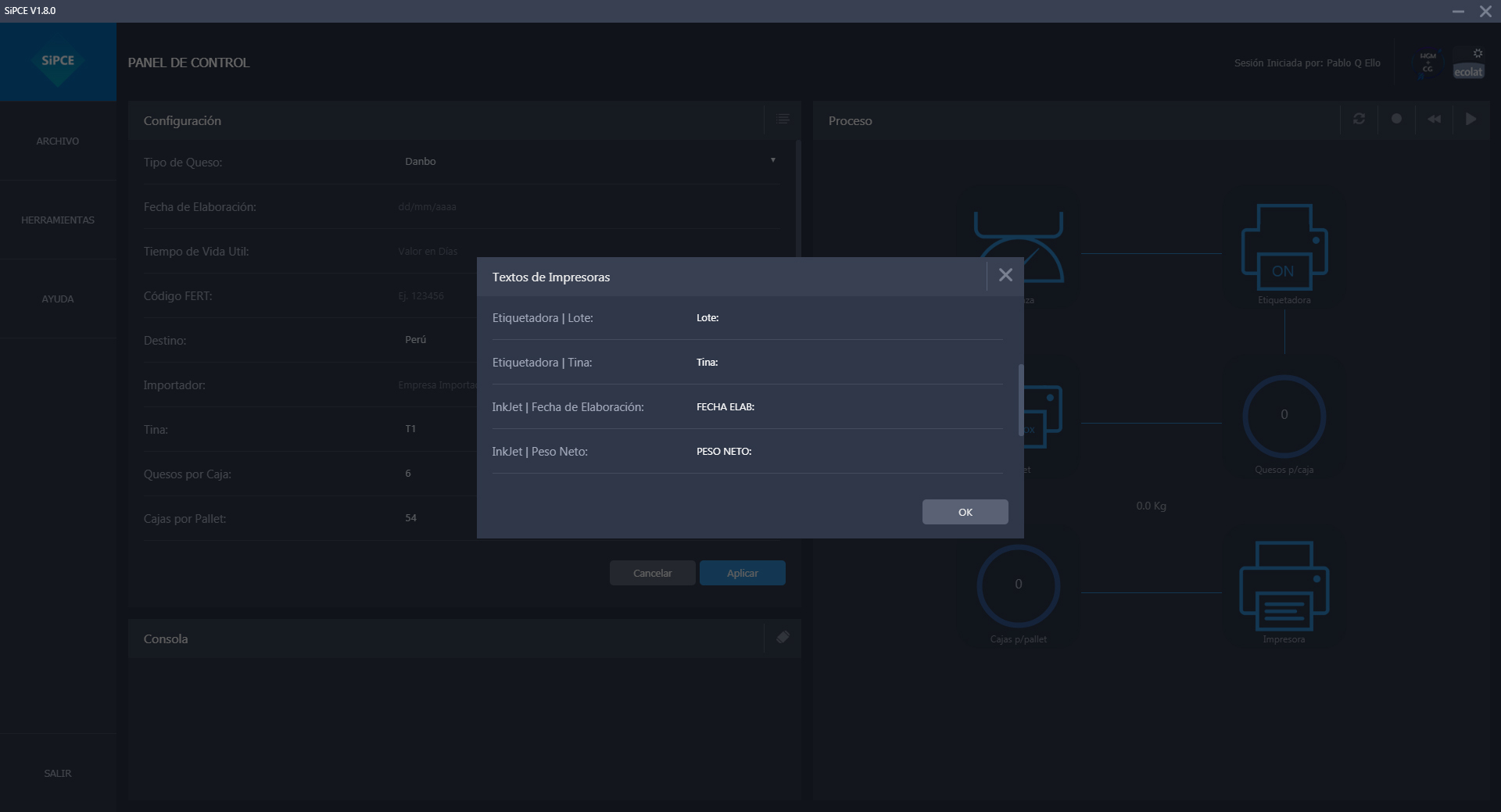Open the ARCHIVO menu
The width and height of the screenshot is (1501, 812).
(58, 141)
